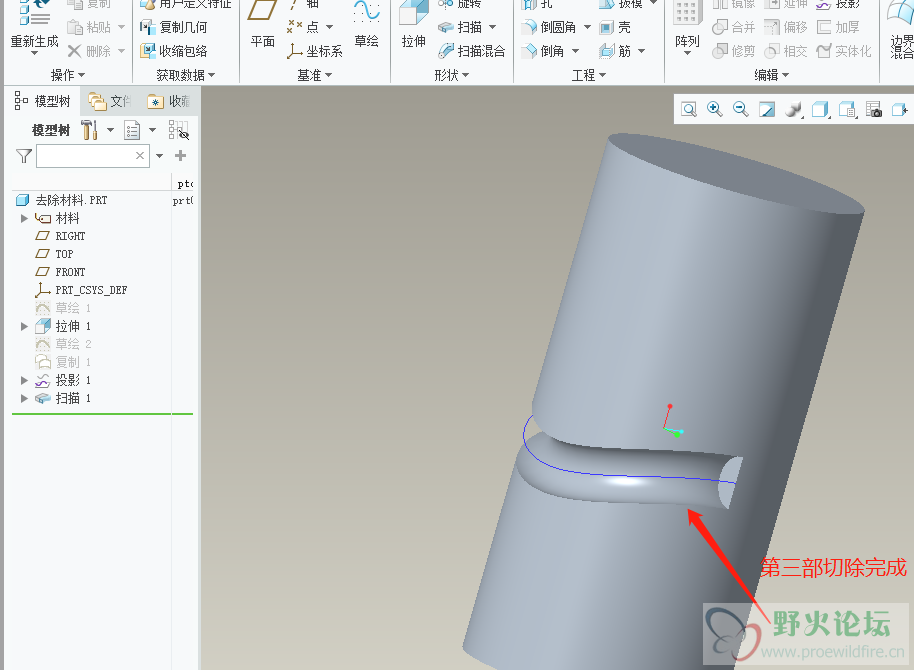Image resolution: width=914 pixels, height=670 pixels.
Task: Click the 重新生成 (Regenerate) icon
Action: point(34,13)
